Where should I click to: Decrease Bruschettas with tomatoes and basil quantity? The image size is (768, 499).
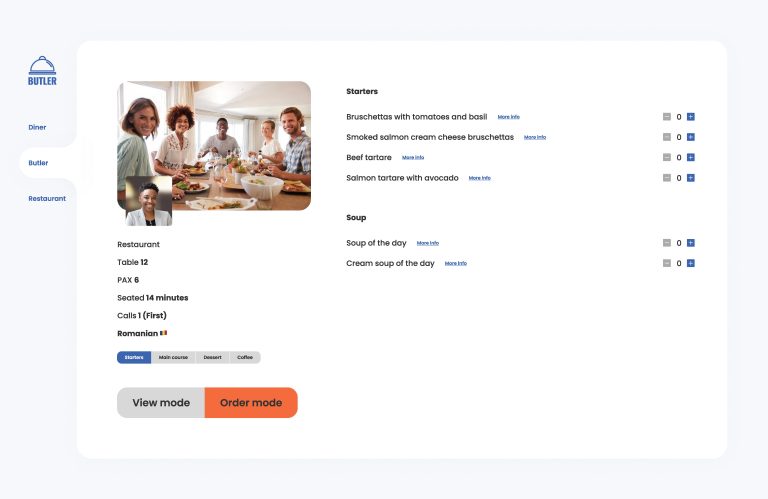click(x=667, y=117)
